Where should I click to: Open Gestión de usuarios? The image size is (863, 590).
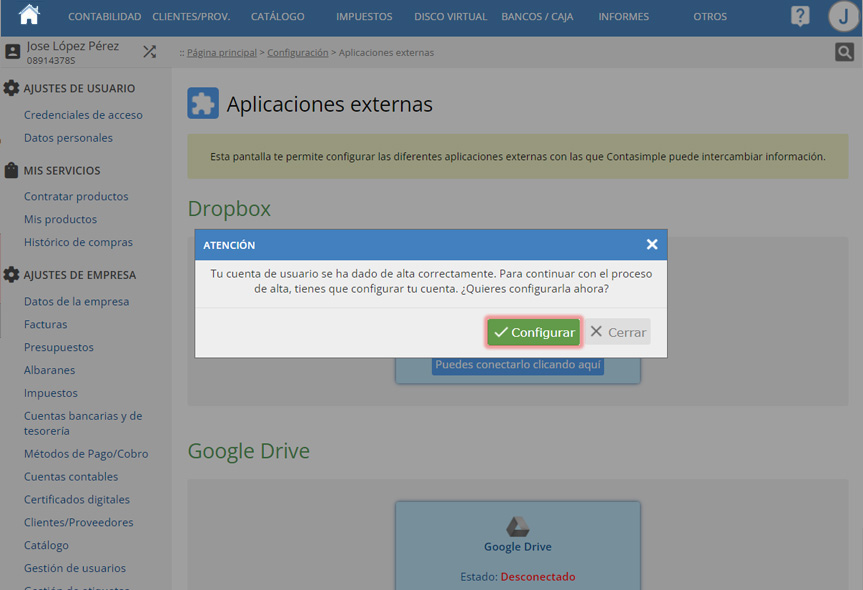coord(75,568)
